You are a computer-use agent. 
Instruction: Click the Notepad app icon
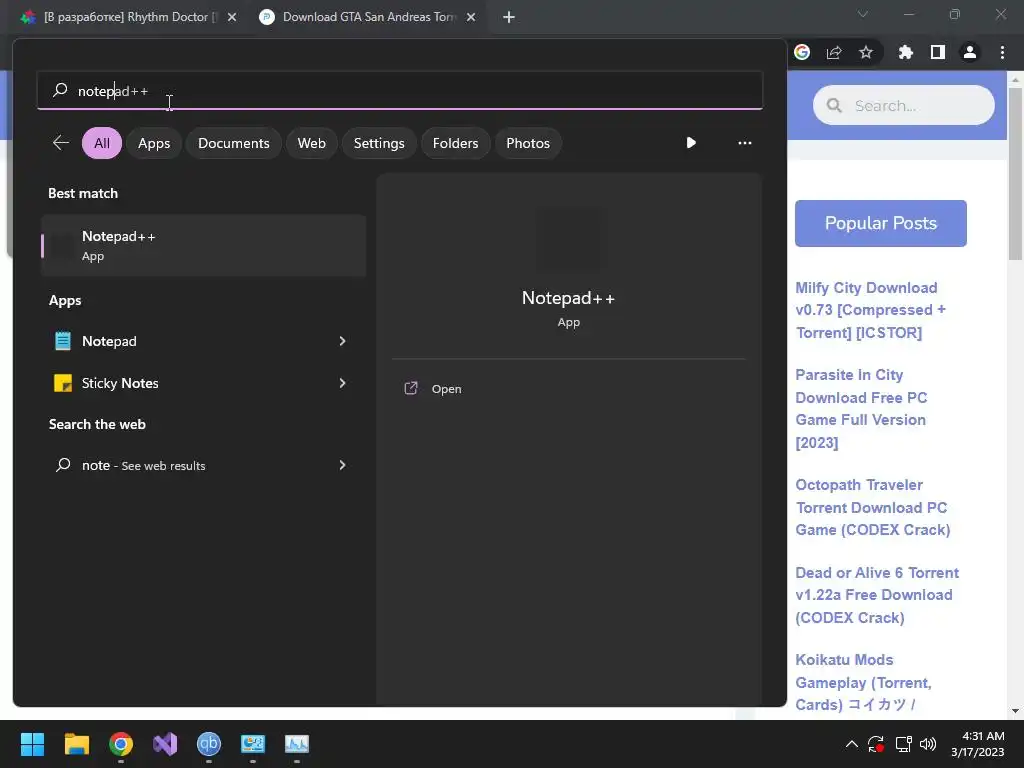(x=63, y=341)
